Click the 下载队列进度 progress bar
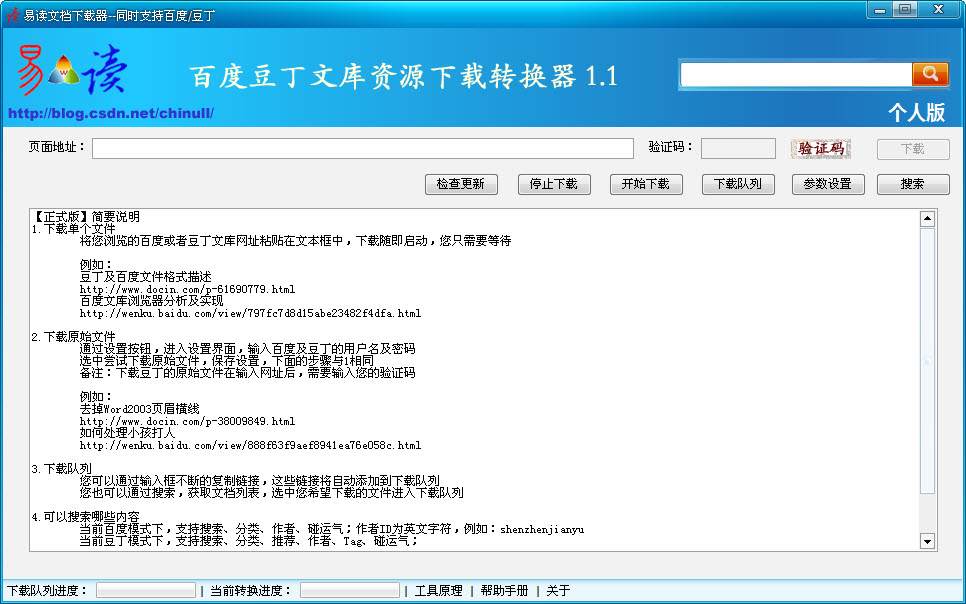 (146, 590)
